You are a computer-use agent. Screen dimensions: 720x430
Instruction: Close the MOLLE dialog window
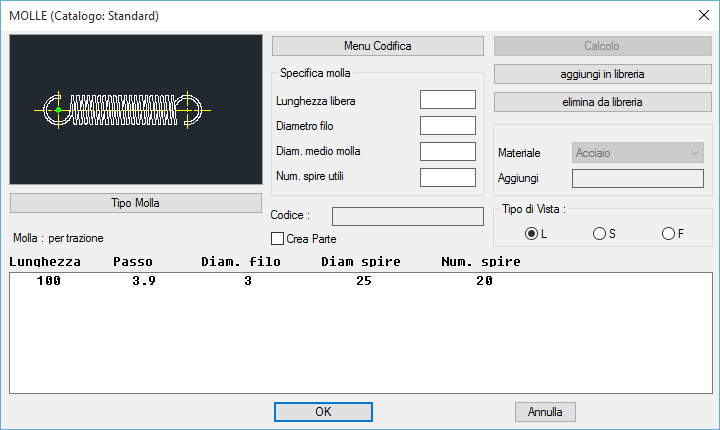[x=703, y=15]
